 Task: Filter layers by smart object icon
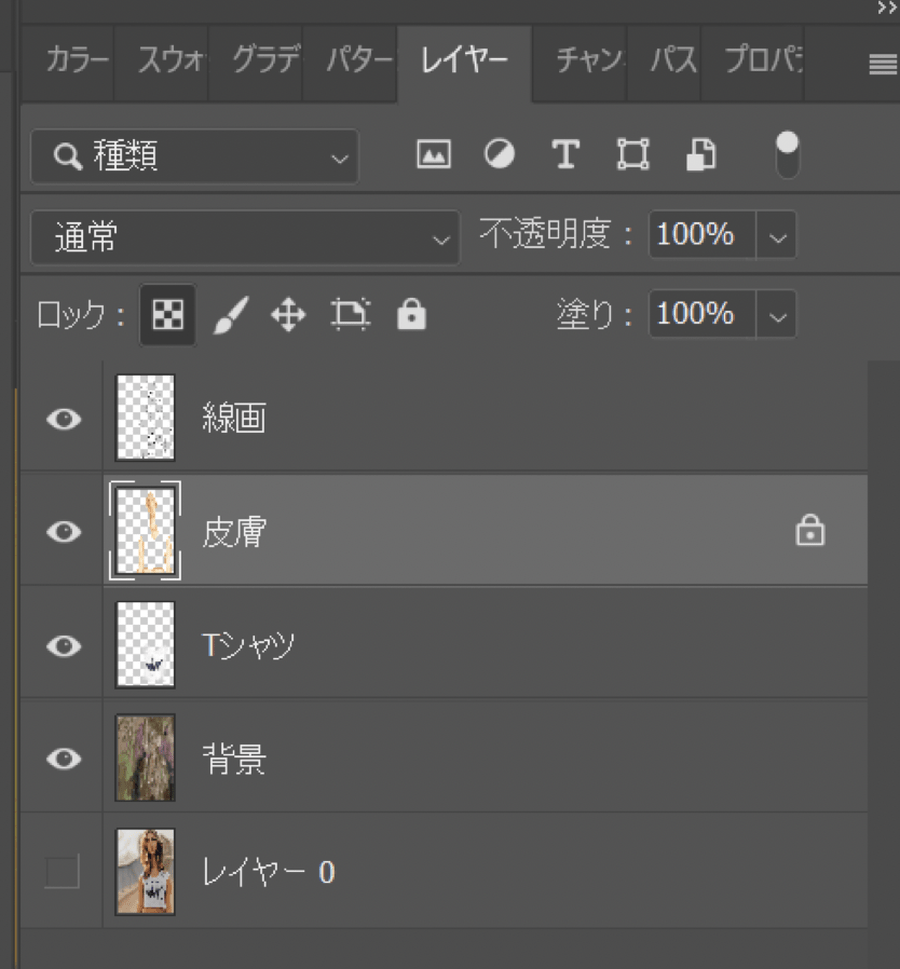click(x=701, y=154)
